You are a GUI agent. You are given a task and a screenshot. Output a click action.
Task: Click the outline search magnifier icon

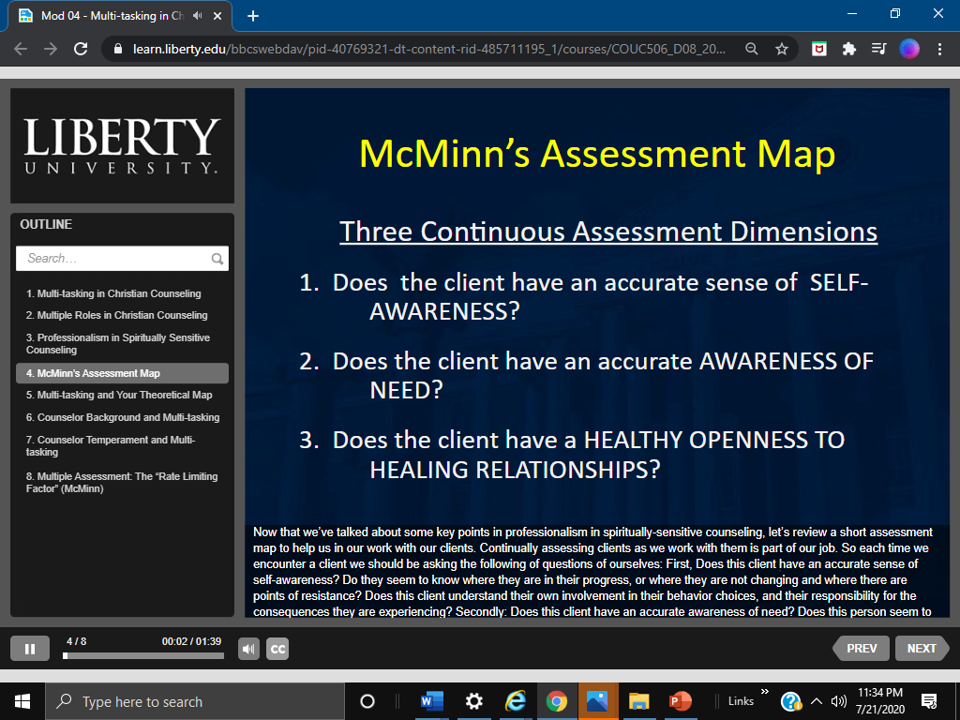[x=217, y=258]
